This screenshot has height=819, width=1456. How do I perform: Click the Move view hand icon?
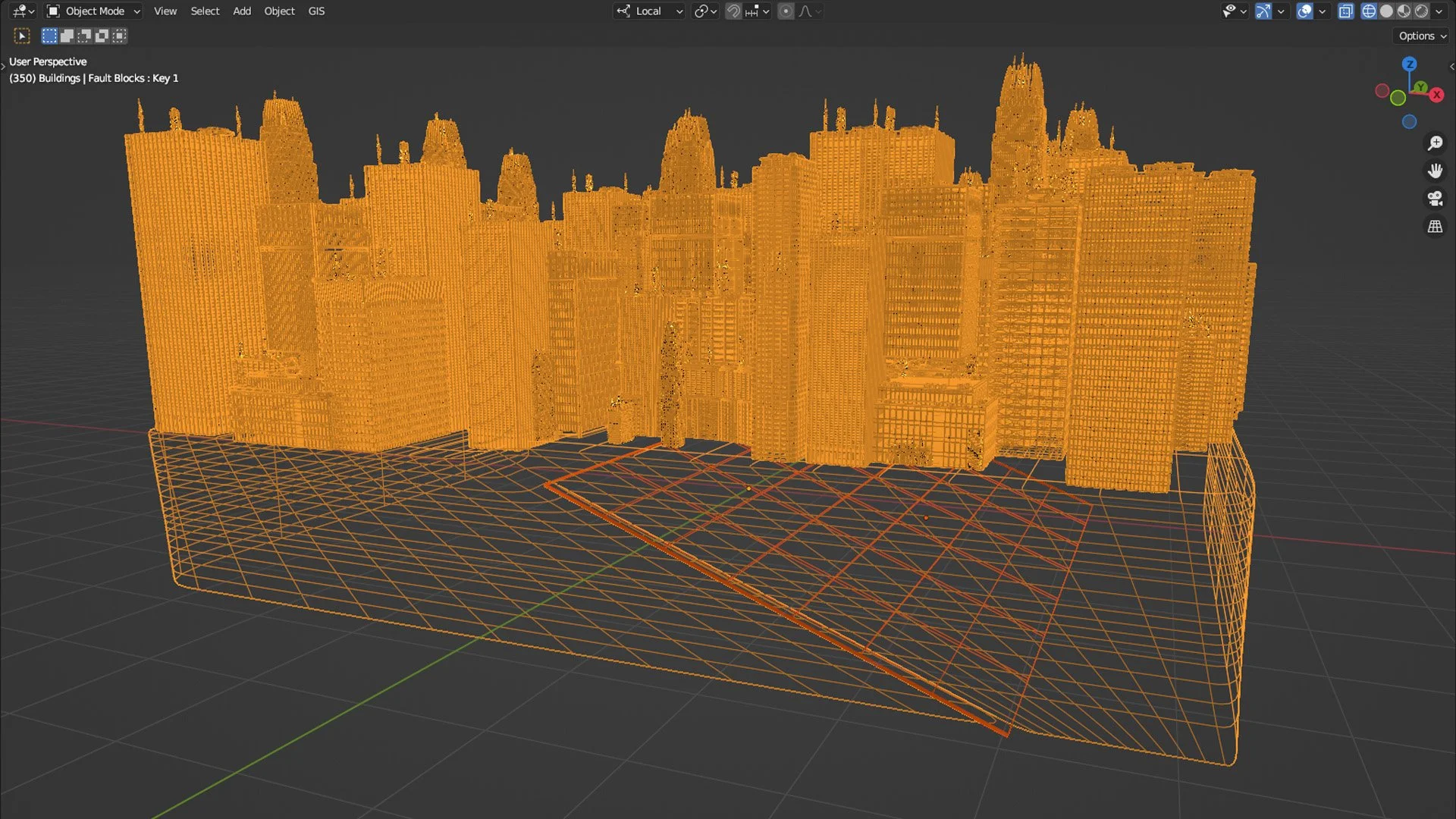point(1435,171)
